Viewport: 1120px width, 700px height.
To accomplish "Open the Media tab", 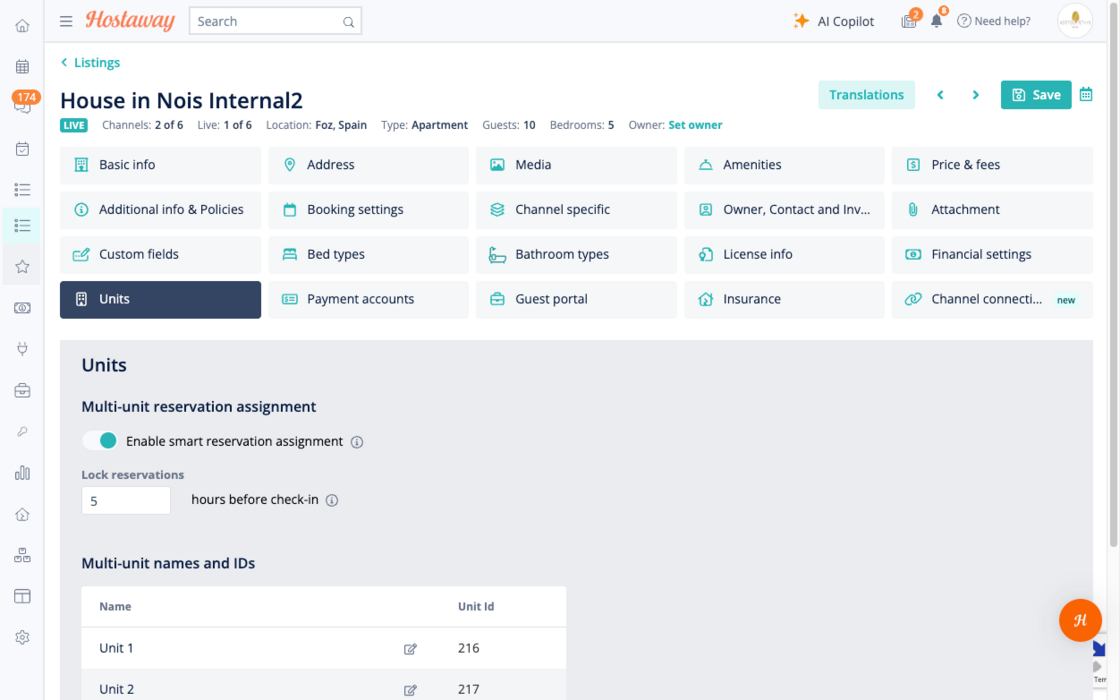I will [576, 165].
